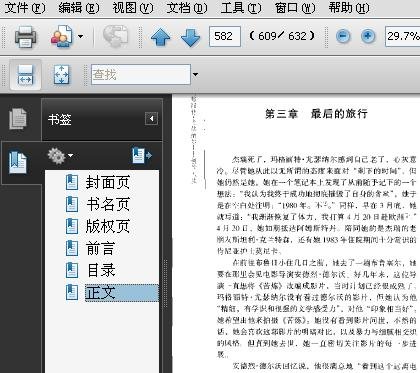Open the 文档(D) menu
This screenshot has height=373, width=420.
click(187, 7)
